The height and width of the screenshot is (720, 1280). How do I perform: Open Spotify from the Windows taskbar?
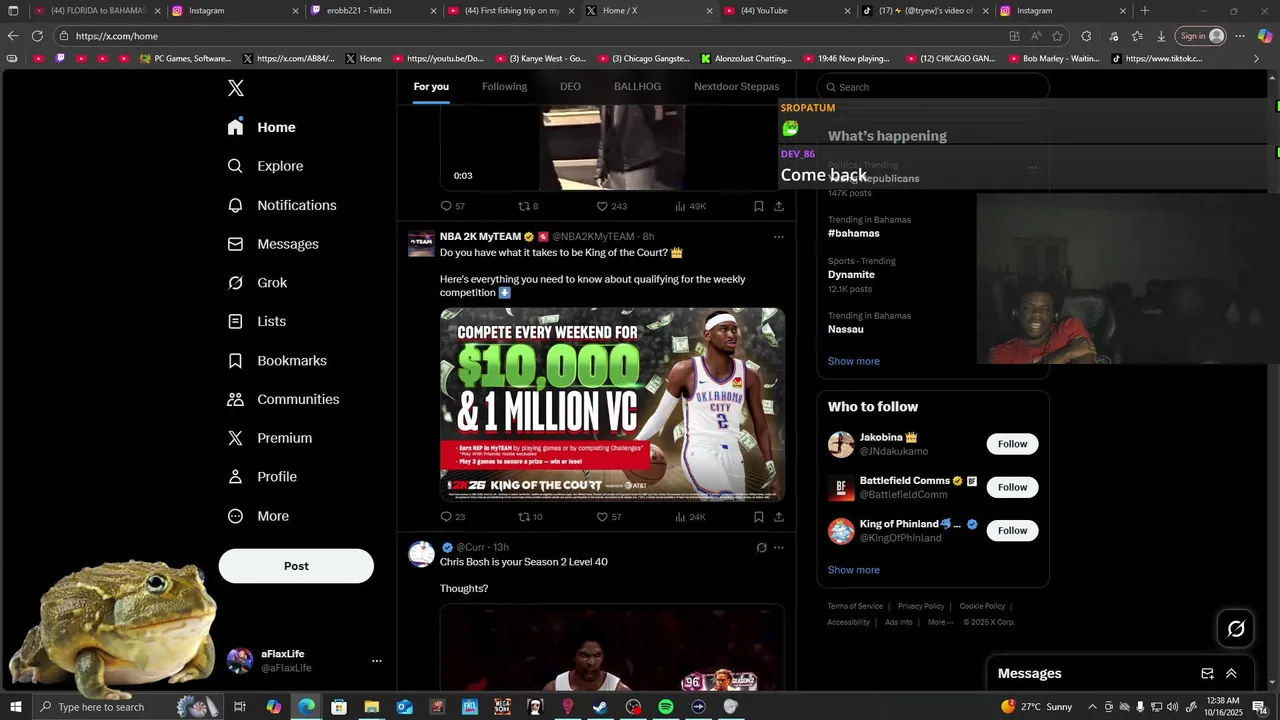[666, 707]
